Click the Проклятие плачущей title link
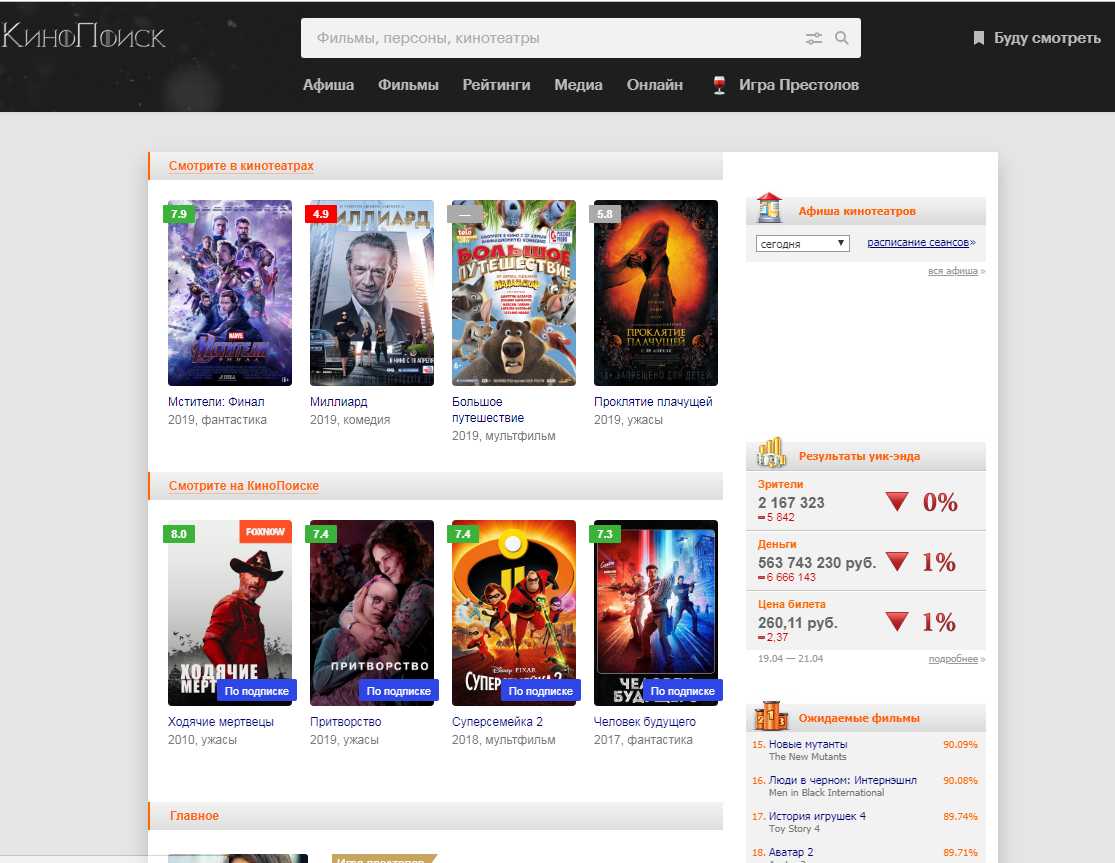The height and width of the screenshot is (863, 1115). [653, 402]
